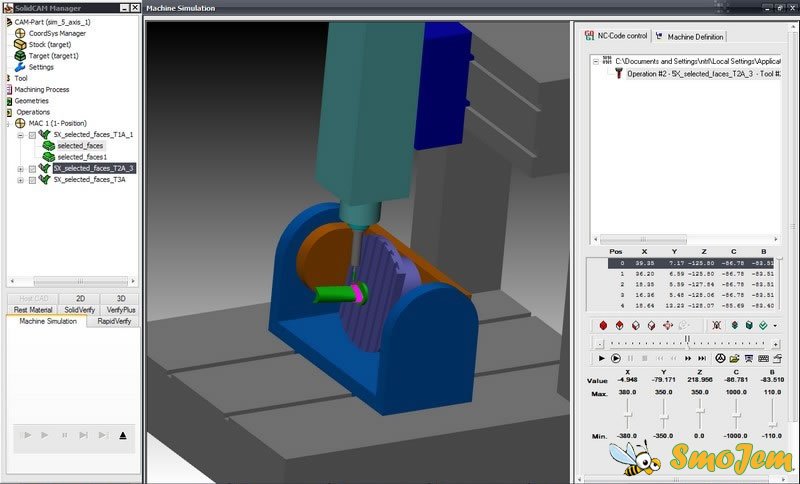Click the green Target (target1) icon
Viewport: 800px width, 484px height.
coord(20,56)
